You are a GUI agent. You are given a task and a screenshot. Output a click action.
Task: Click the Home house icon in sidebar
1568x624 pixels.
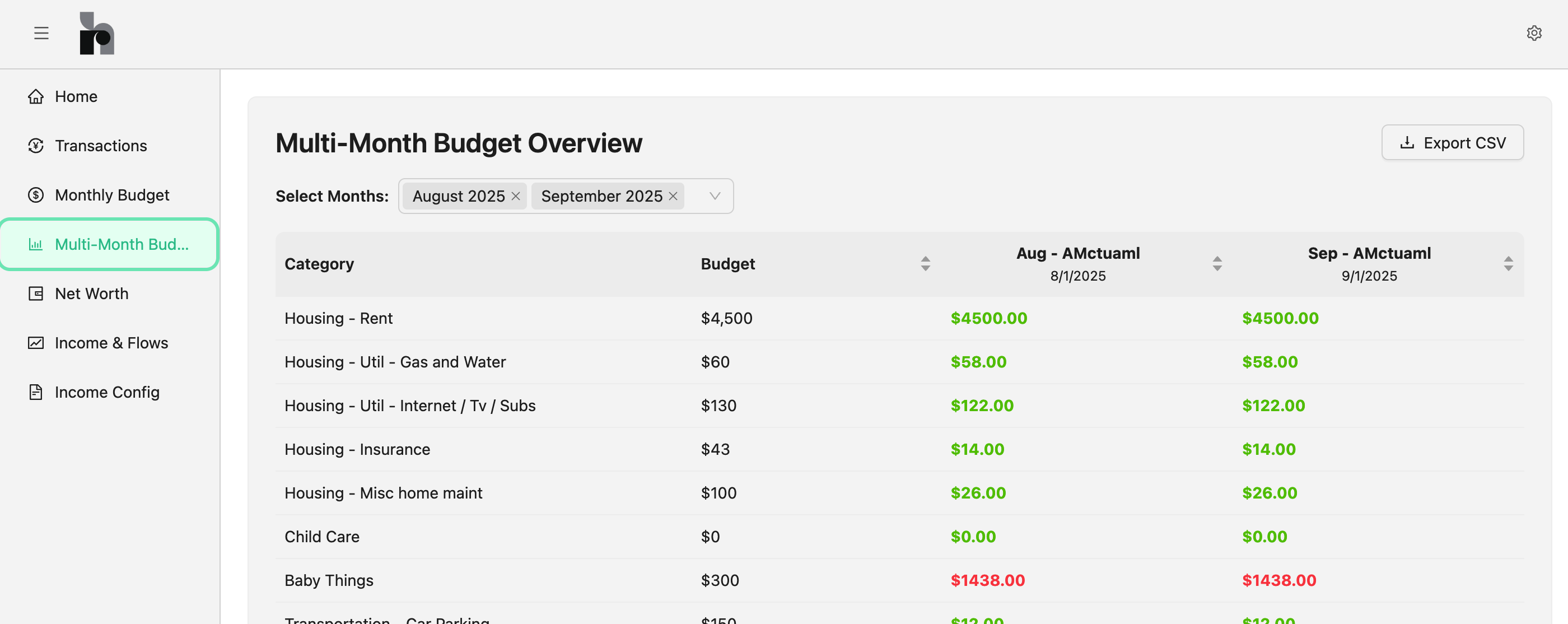click(36, 96)
